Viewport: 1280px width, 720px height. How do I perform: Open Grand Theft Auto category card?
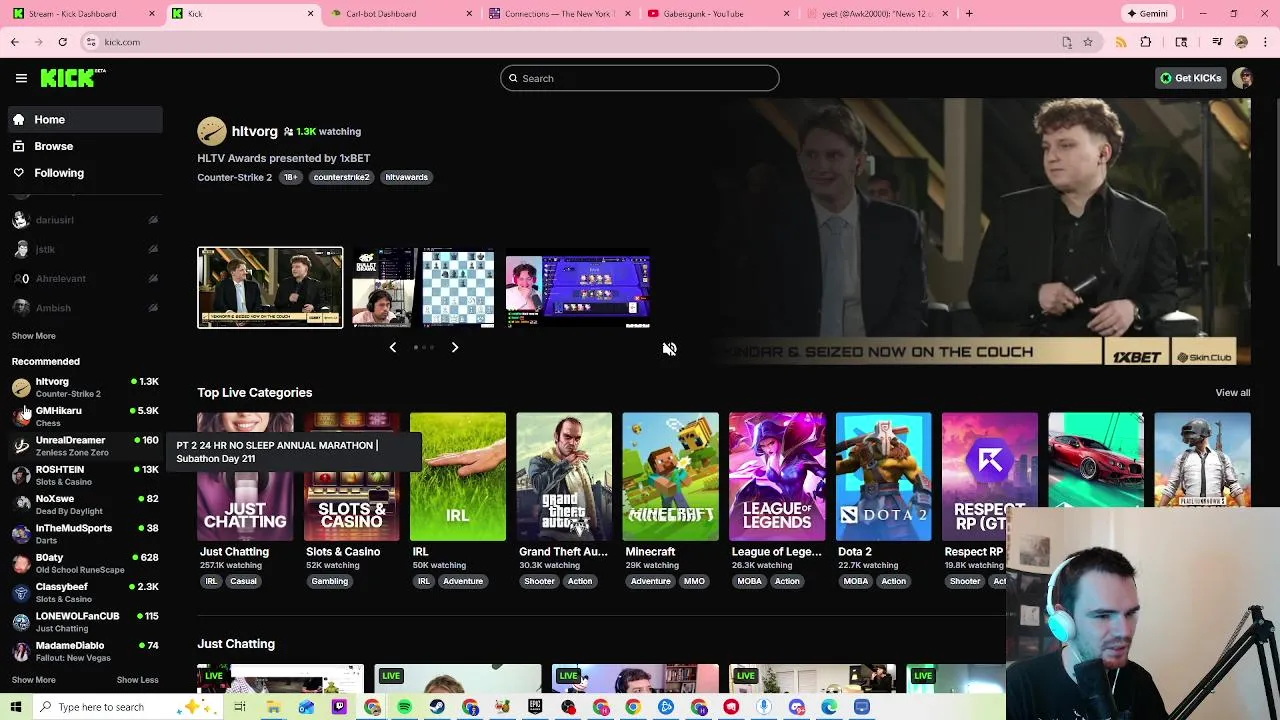pyautogui.click(x=564, y=477)
